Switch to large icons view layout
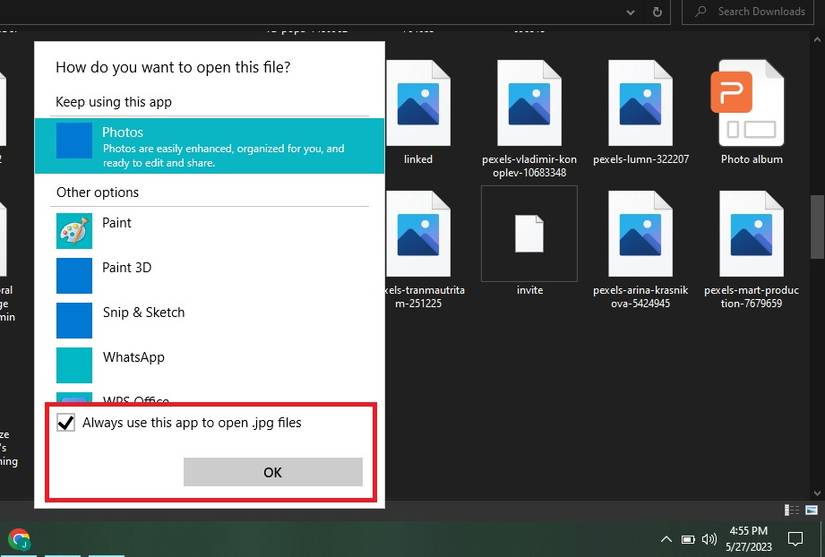 coord(812,510)
